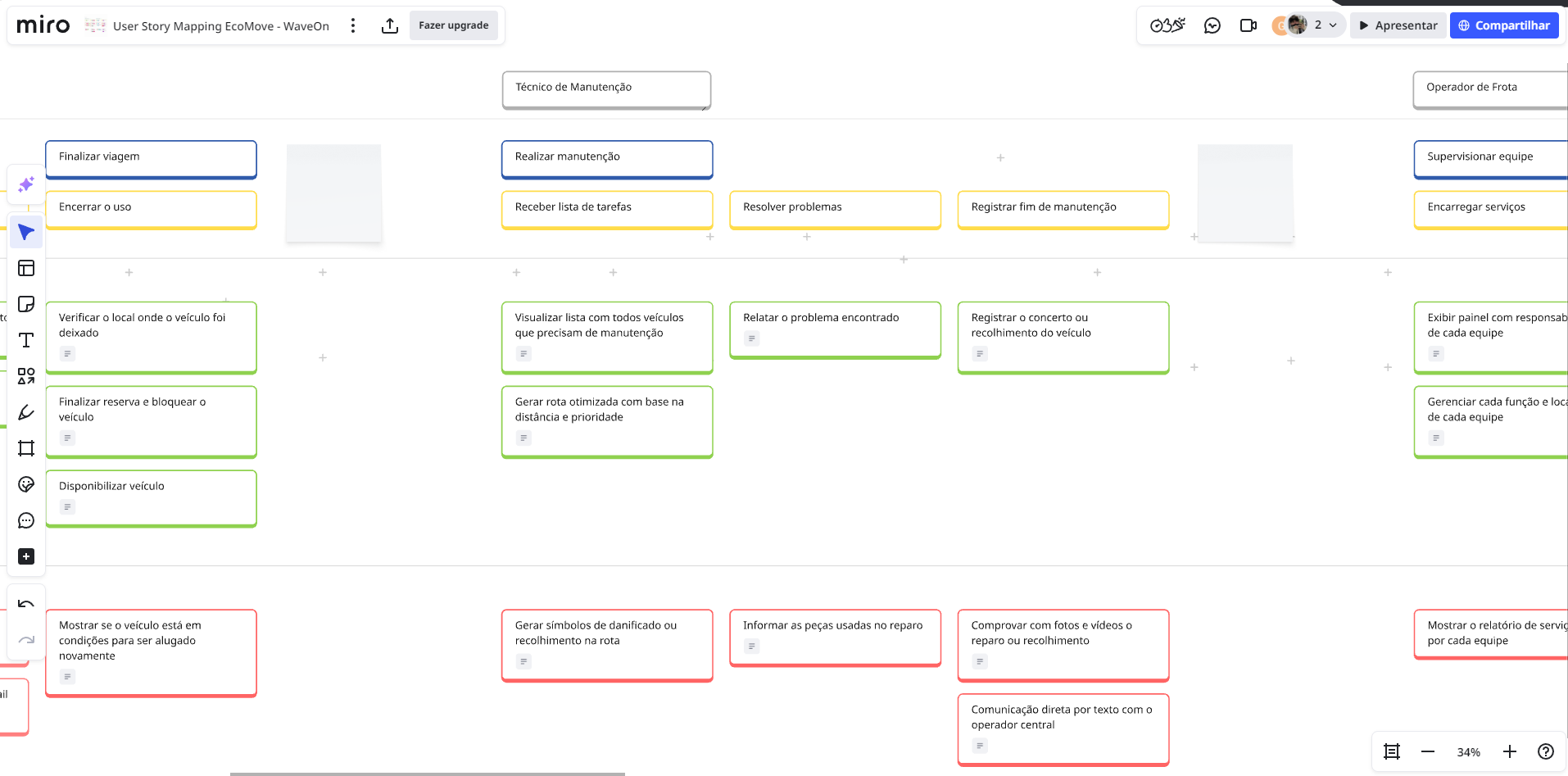Zoom in with the plus button
Image resolution: width=1568 pixels, height=776 pixels.
(x=1510, y=751)
